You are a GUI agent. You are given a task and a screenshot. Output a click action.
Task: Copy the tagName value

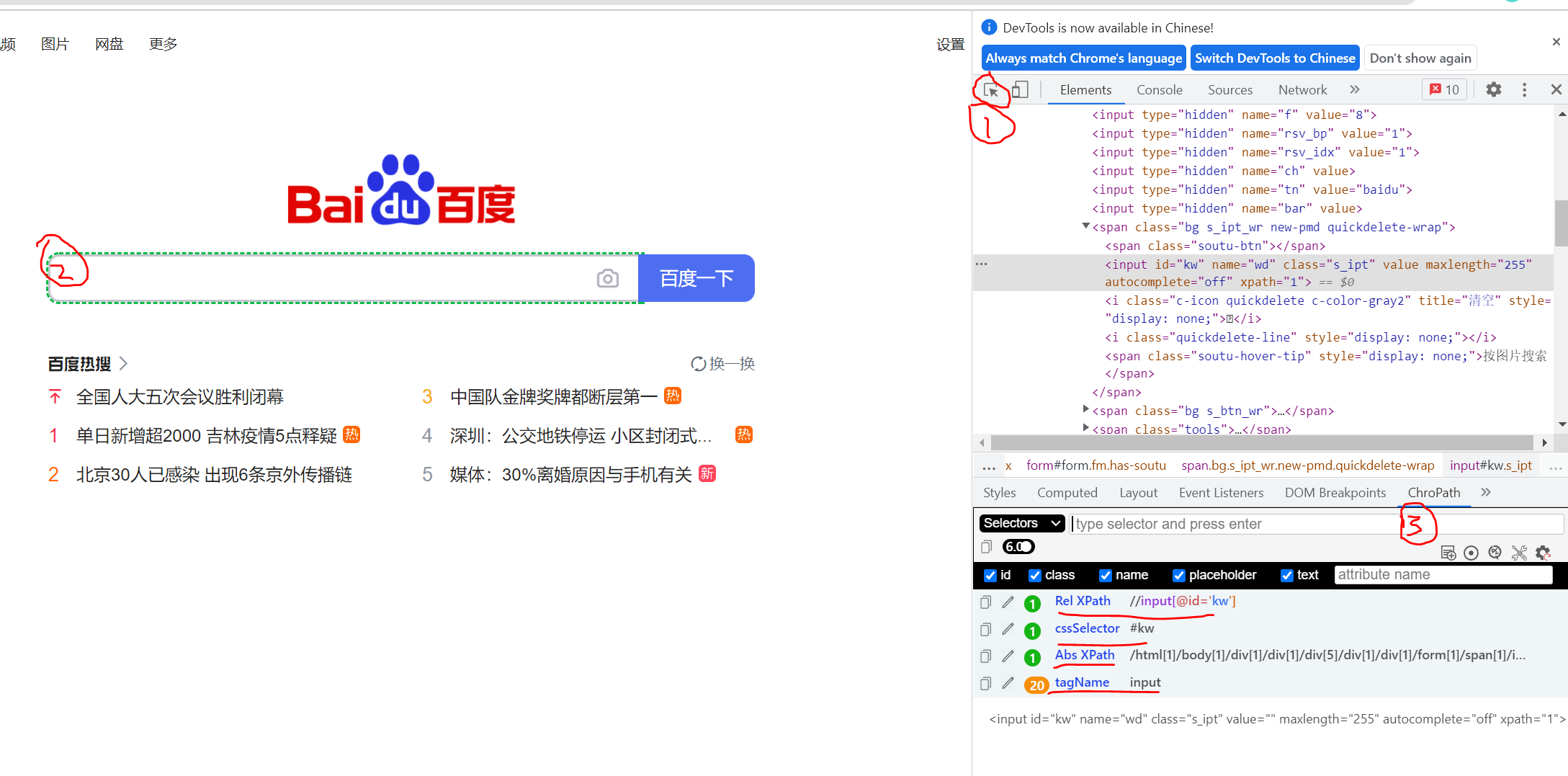986,684
